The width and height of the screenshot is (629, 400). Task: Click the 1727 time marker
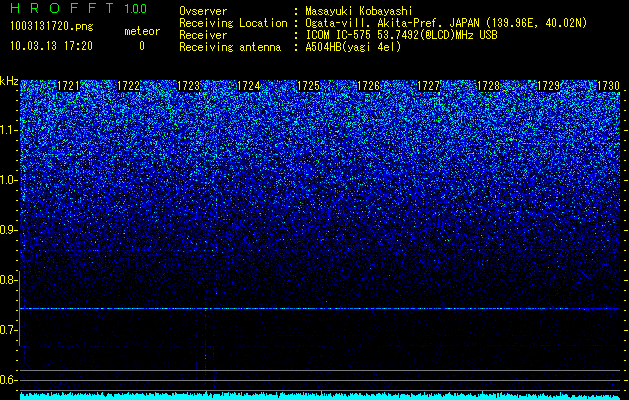pos(428,86)
